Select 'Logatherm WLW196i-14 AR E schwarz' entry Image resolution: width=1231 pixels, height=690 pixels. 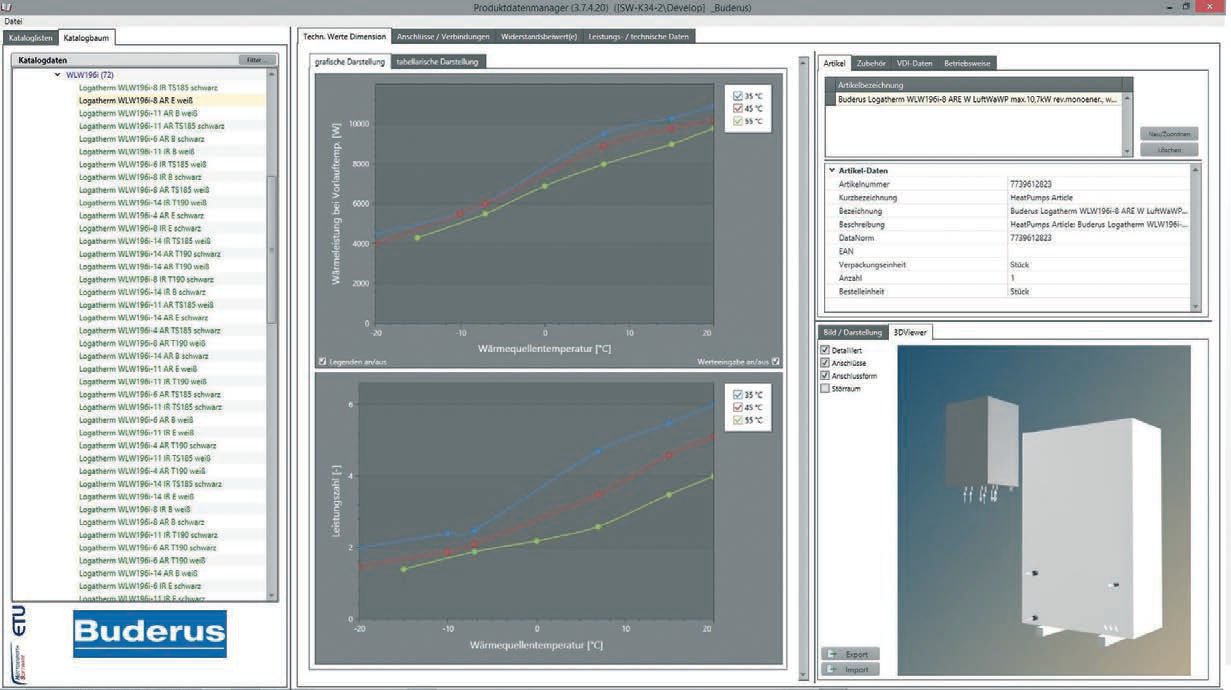click(x=143, y=317)
